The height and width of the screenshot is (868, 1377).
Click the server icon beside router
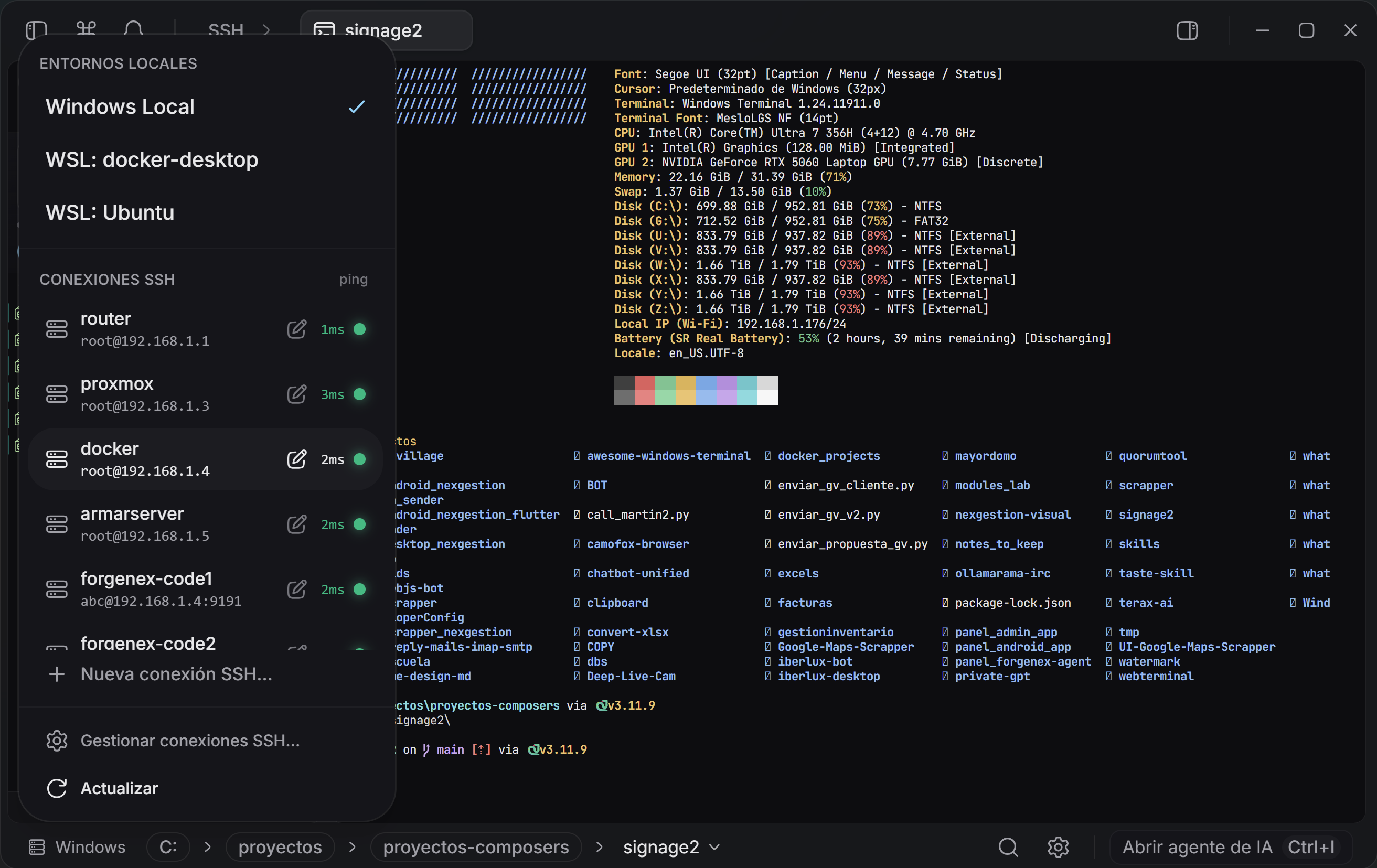coord(57,329)
